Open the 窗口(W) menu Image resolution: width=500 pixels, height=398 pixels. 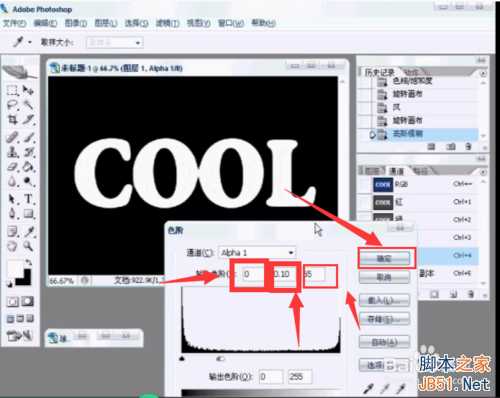(231, 23)
